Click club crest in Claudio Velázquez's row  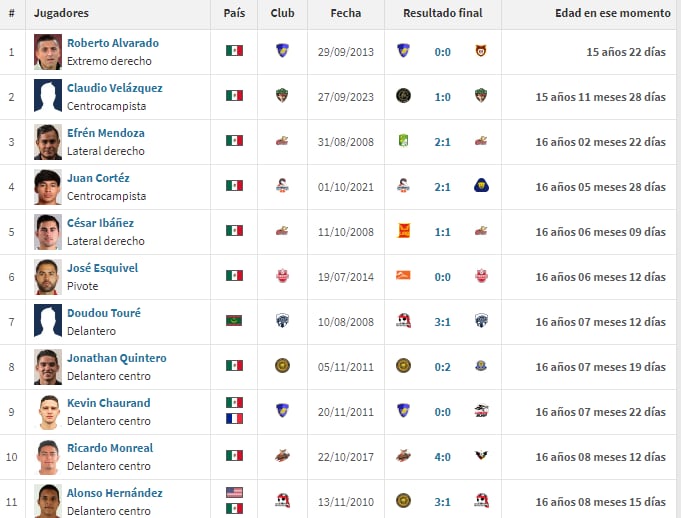[x=282, y=96]
